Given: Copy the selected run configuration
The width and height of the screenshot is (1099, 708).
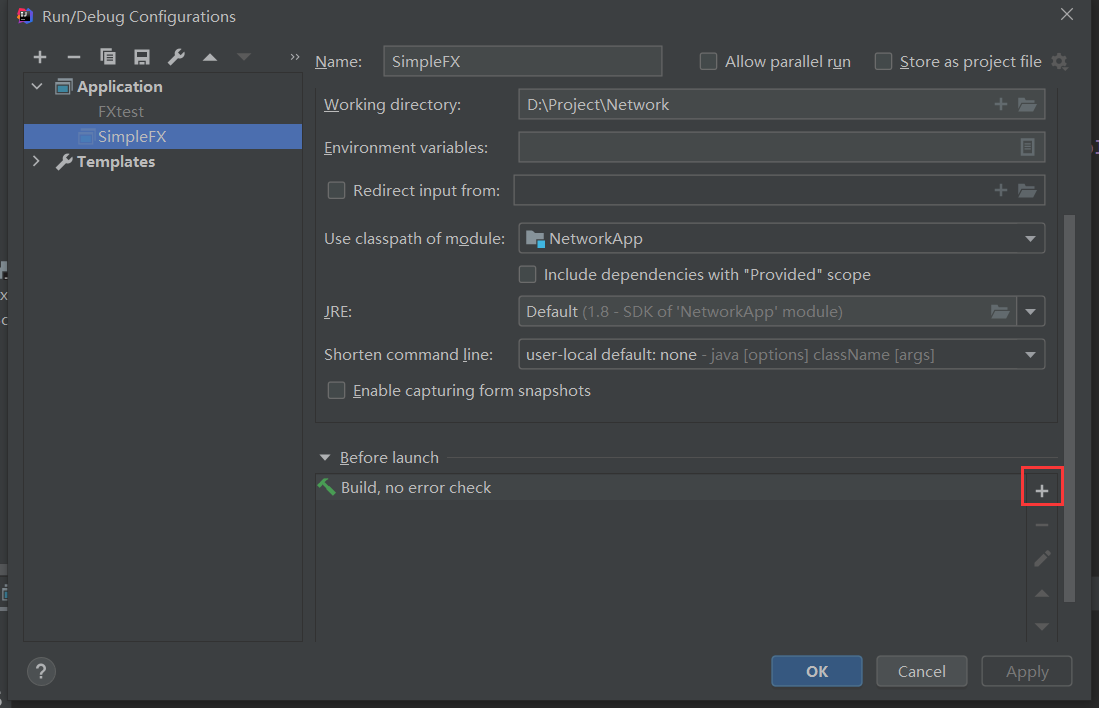Looking at the screenshot, I should 108,57.
